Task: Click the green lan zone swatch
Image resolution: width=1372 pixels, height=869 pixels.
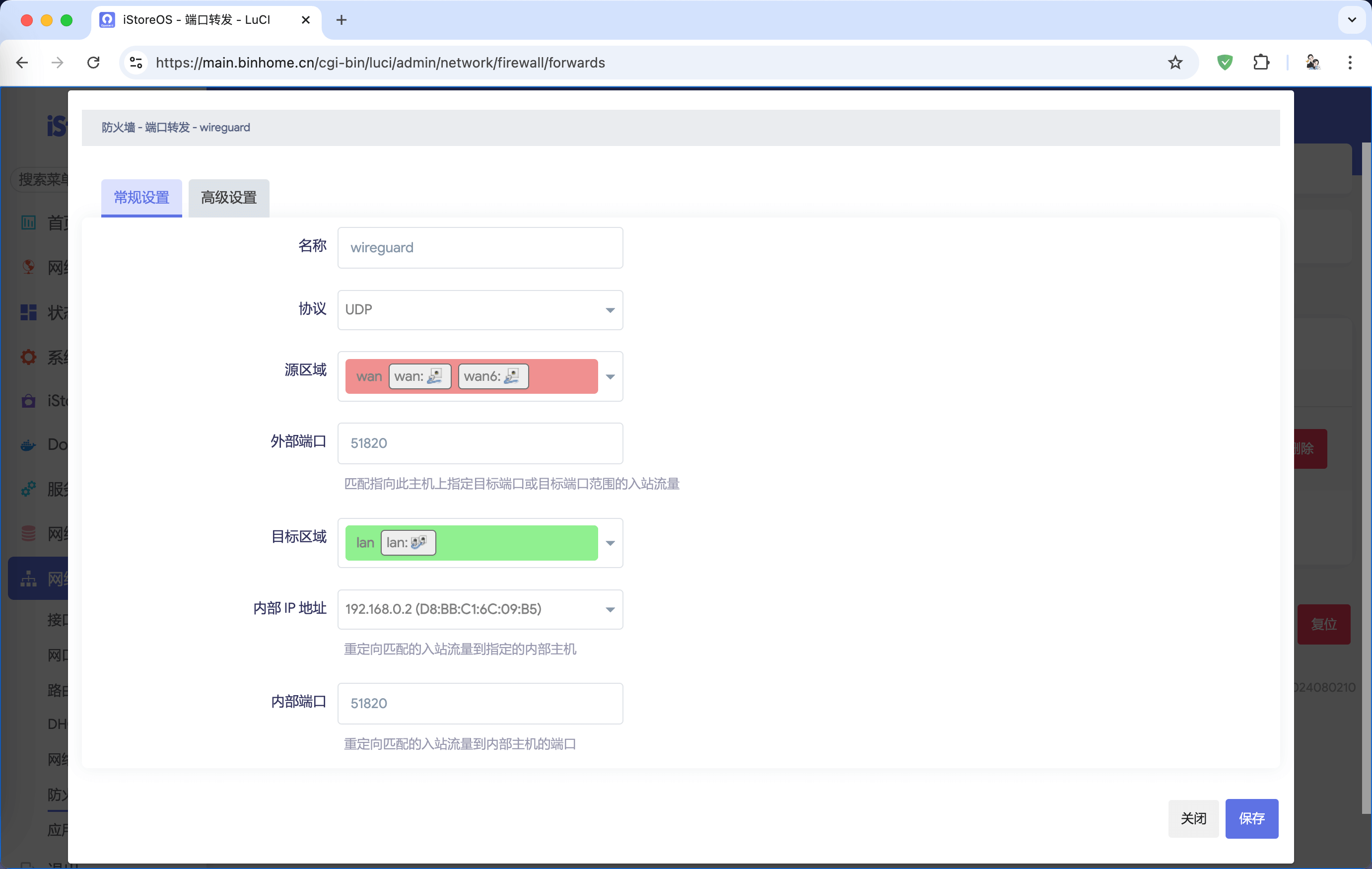Action: pos(471,542)
